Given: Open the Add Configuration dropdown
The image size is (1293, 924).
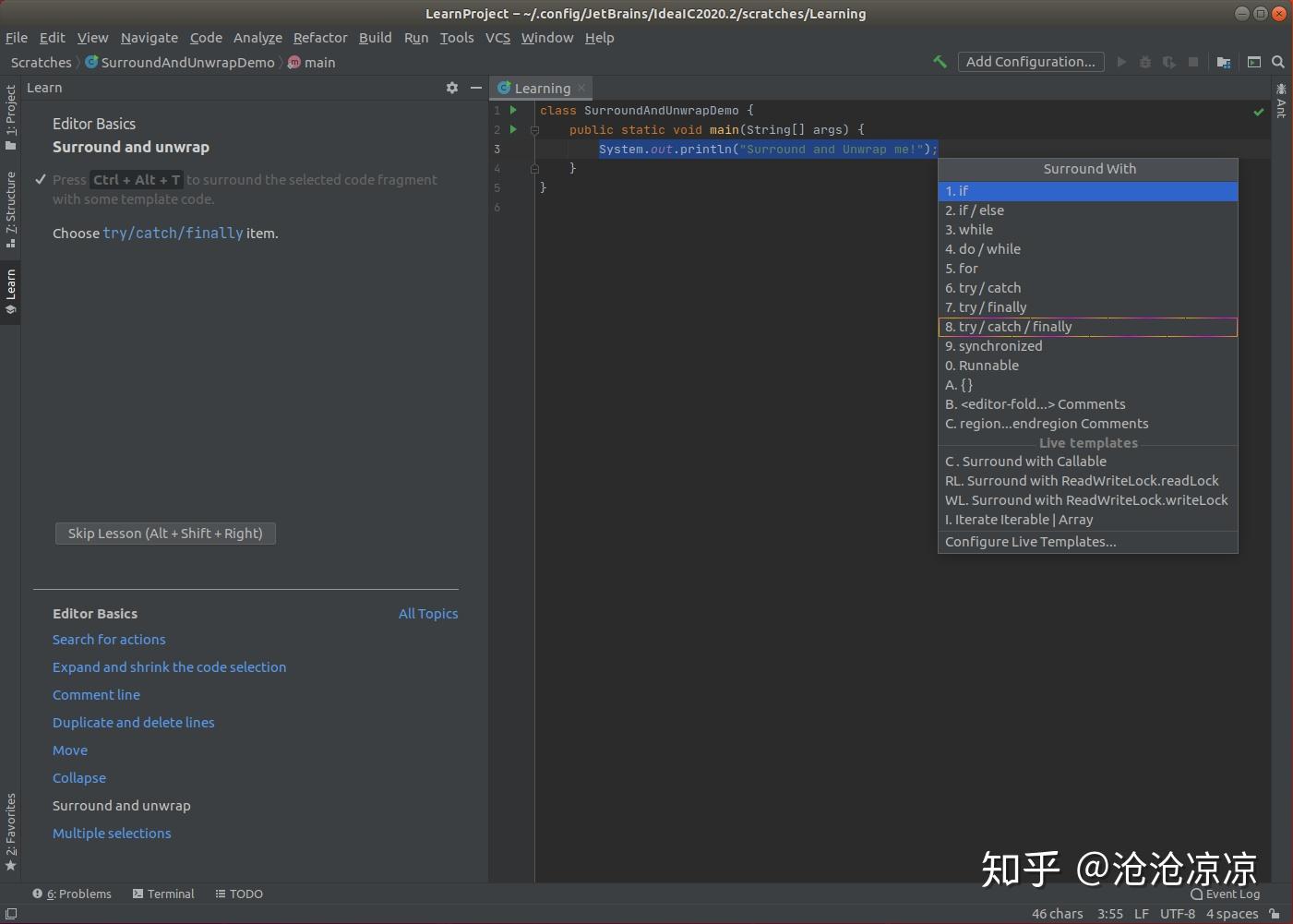Looking at the screenshot, I should point(1031,62).
